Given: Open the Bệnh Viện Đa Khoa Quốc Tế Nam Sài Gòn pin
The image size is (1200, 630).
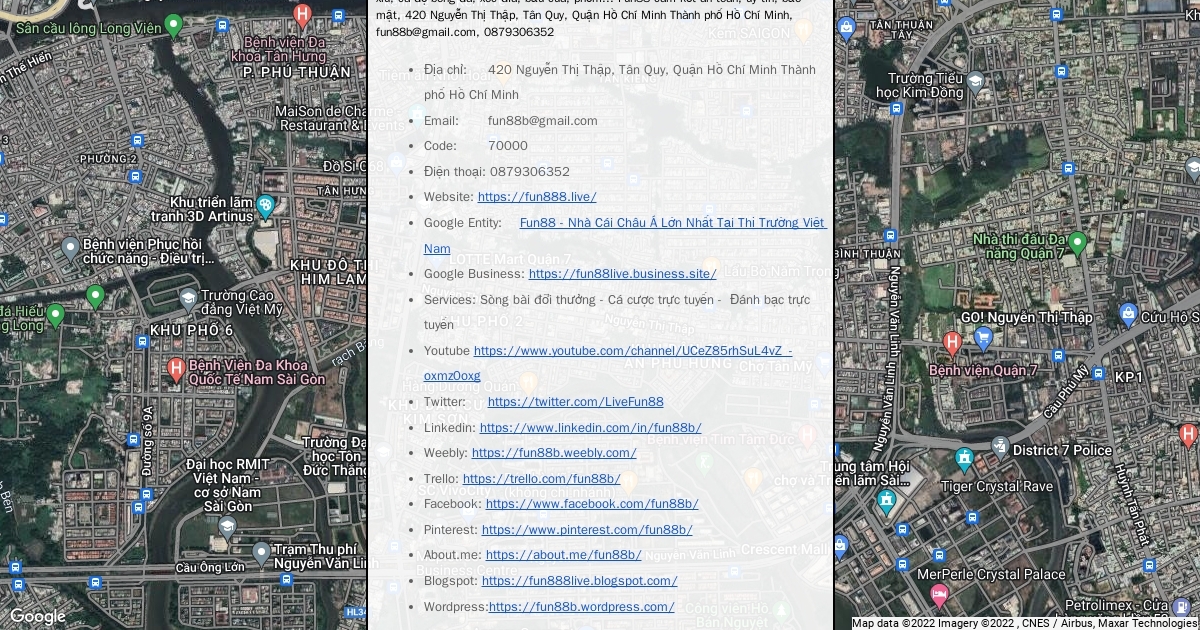Looking at the screenshot, I should (176, 370).
